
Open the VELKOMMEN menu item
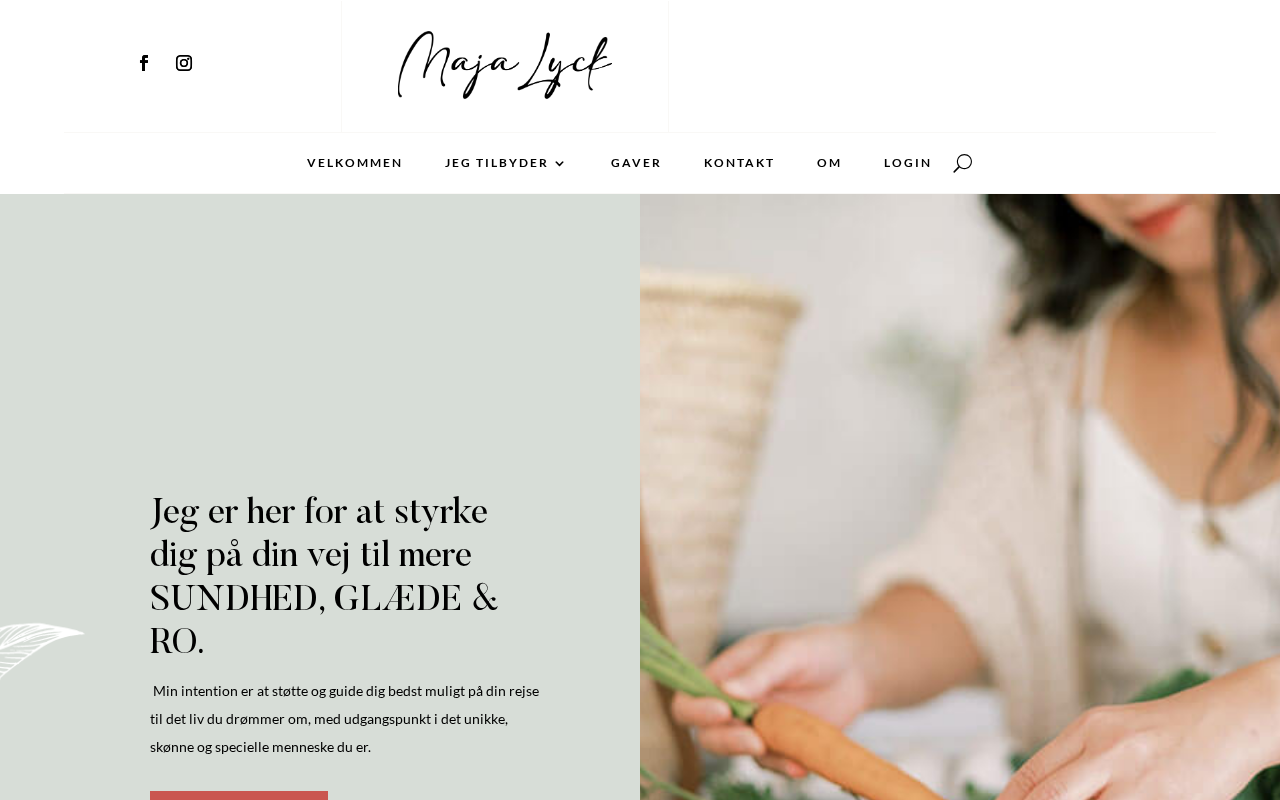click(x=355, y=163)
